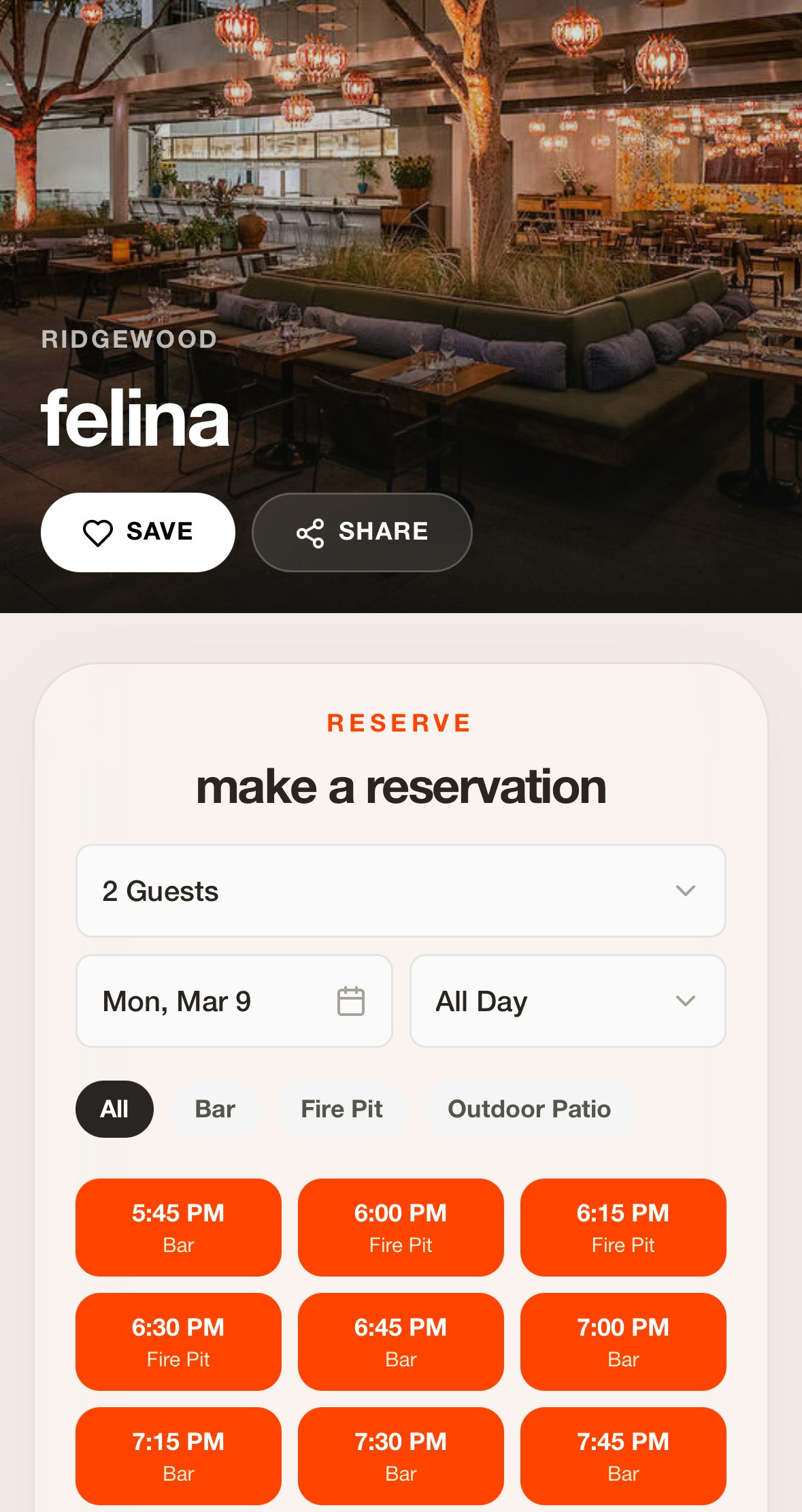The width and height of the screenshot is (802, 1512).
Task: Reserve the 7:00 PM Bar slot
Action: pos(623,1342)
